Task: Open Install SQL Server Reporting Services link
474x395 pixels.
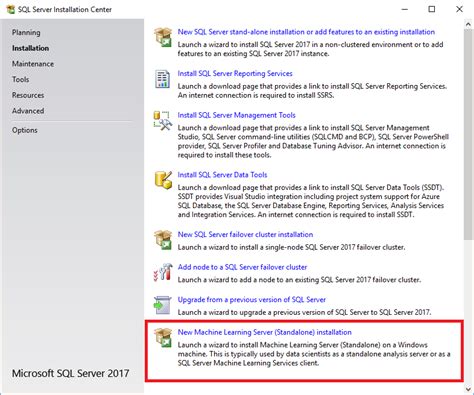Action: click(x=235, y=73)
